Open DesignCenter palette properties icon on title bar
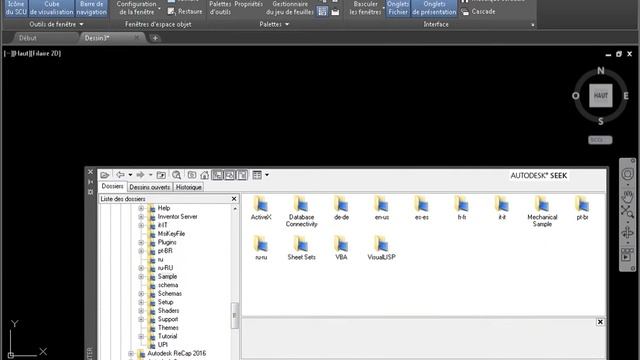Screen dimensions: 640x360 pos(90,192)
